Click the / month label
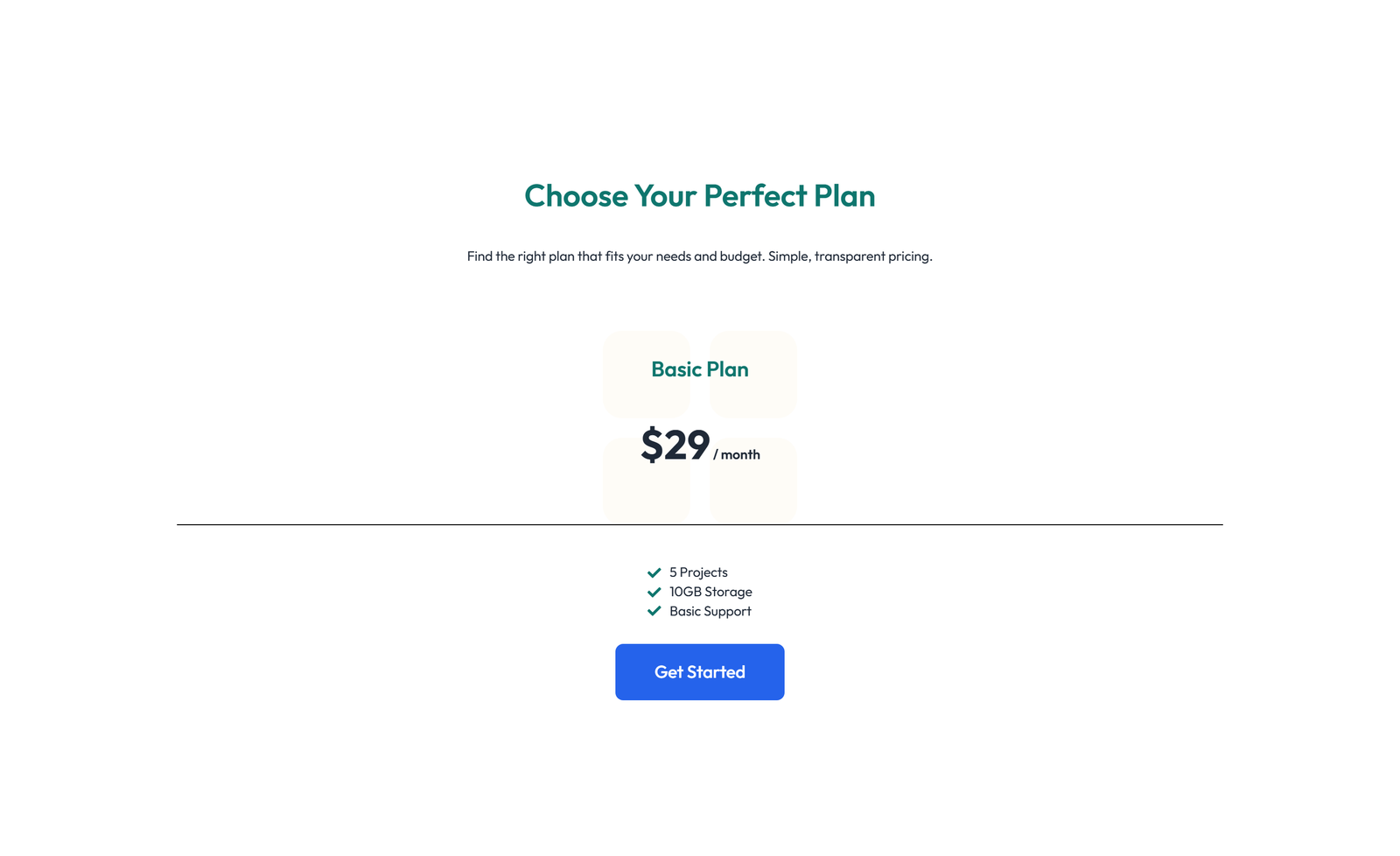1400x856 pixels. pos(738,453)
